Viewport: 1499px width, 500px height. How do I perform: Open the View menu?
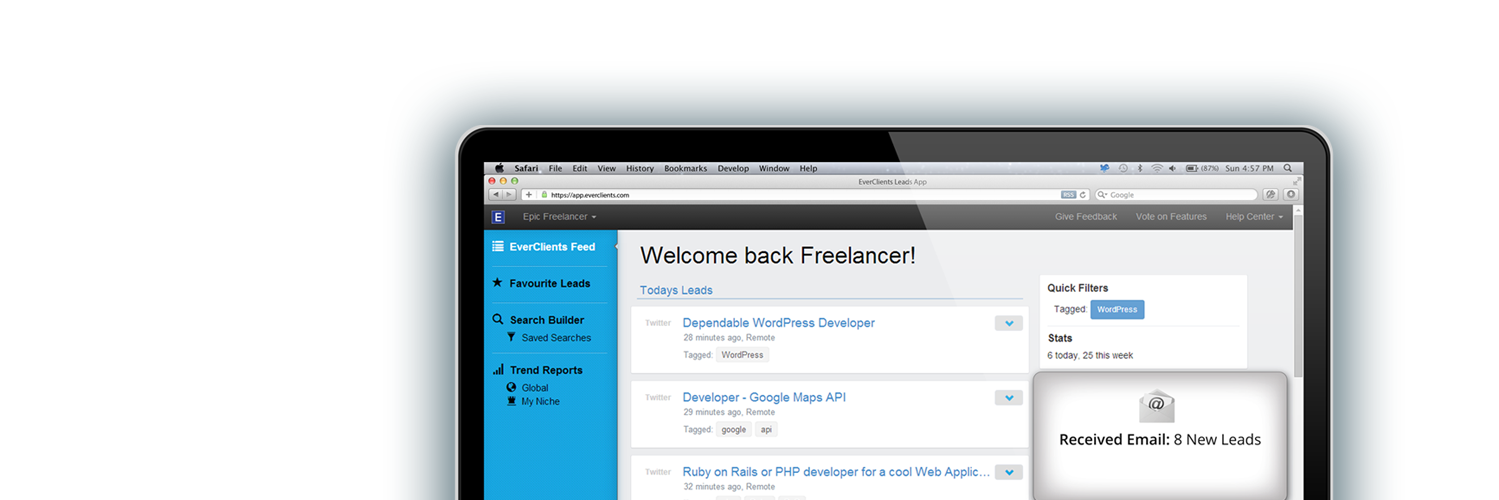pos(607,168)
